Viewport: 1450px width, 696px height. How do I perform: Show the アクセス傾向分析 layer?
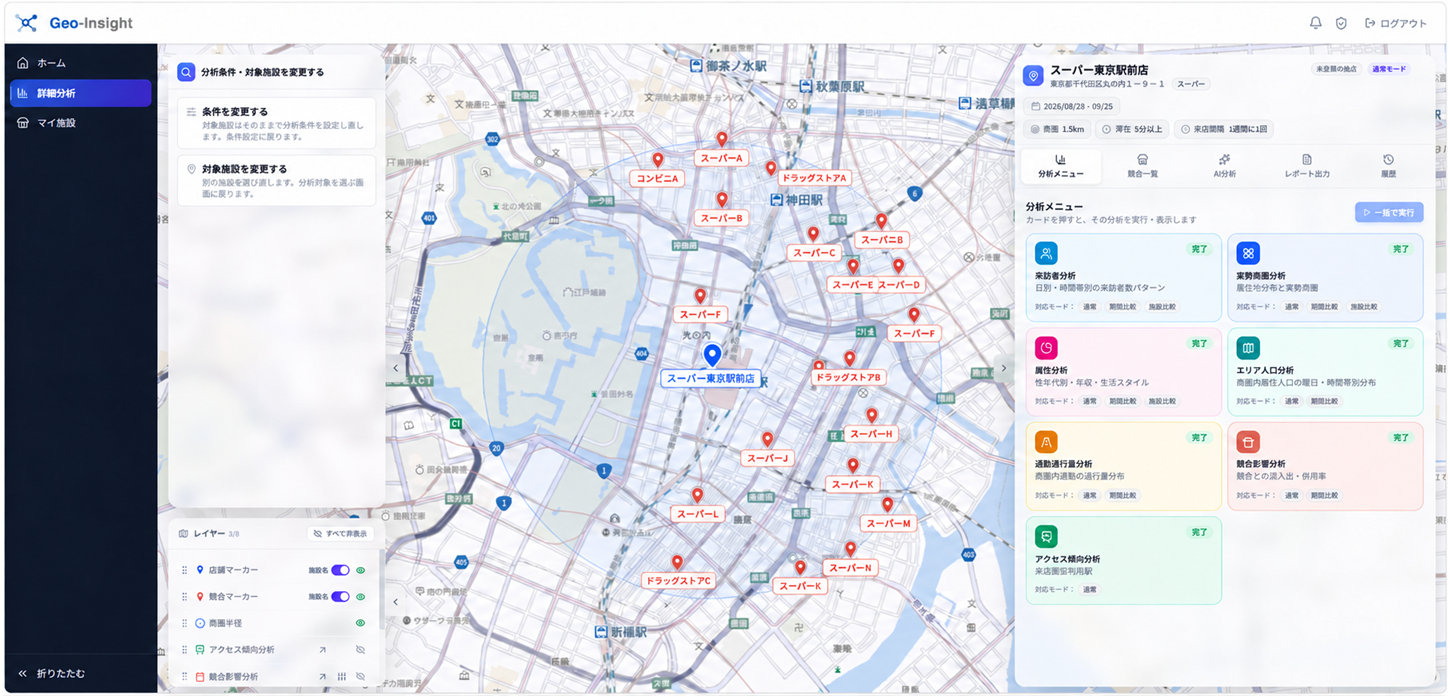pos(361,650)
